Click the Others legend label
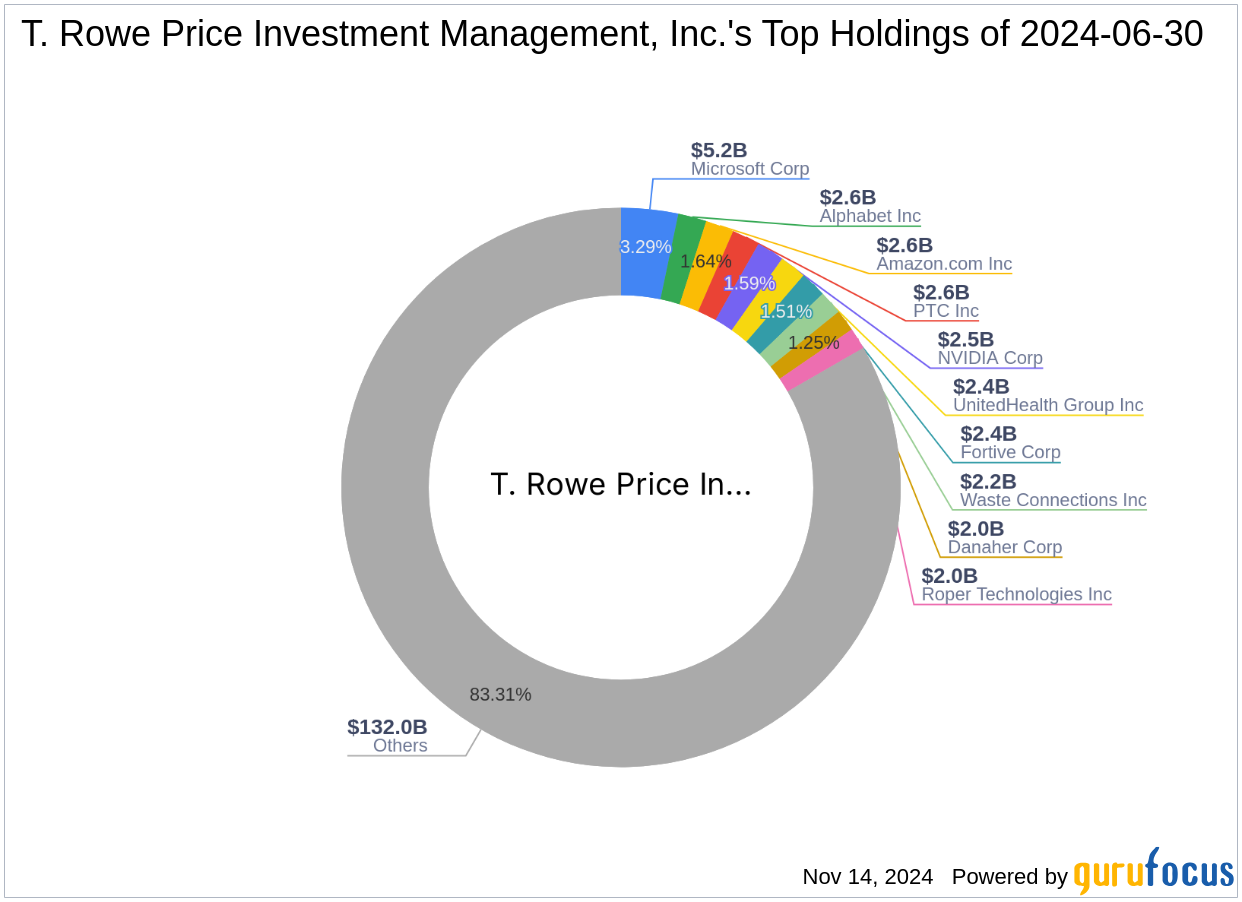Viewport: 1242px width, 902px height. click(x=400, y=745)
